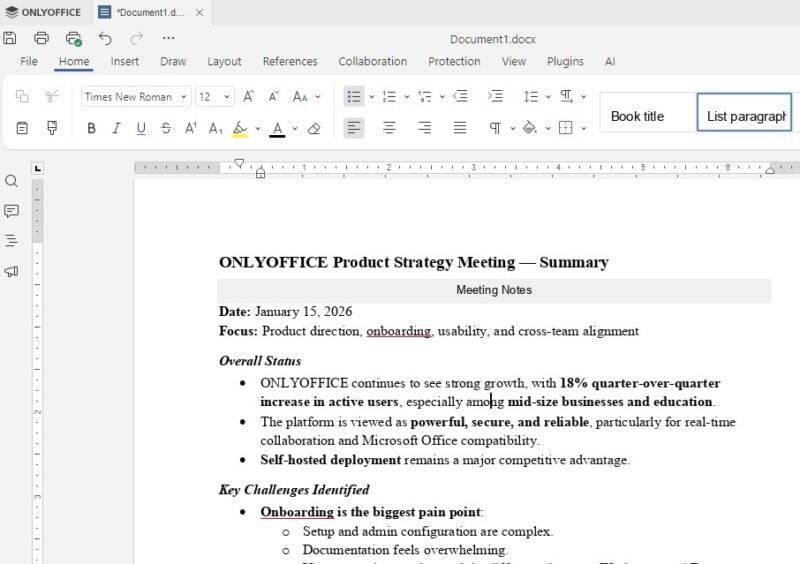Click the Copy Style paintbrush icon
800x564 pixels.
click(52, 128)
